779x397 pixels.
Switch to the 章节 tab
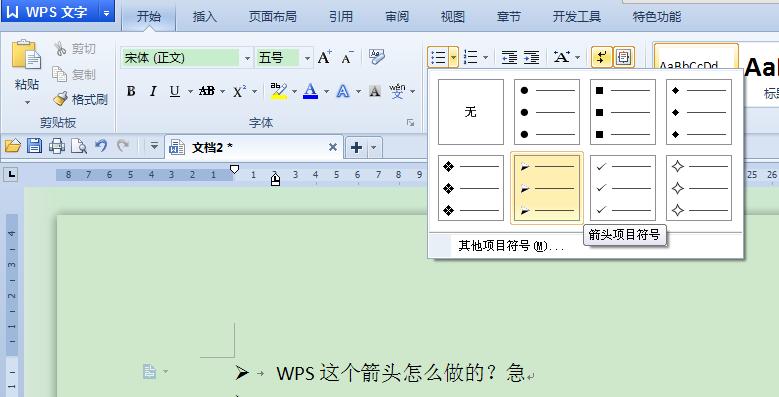509,16
